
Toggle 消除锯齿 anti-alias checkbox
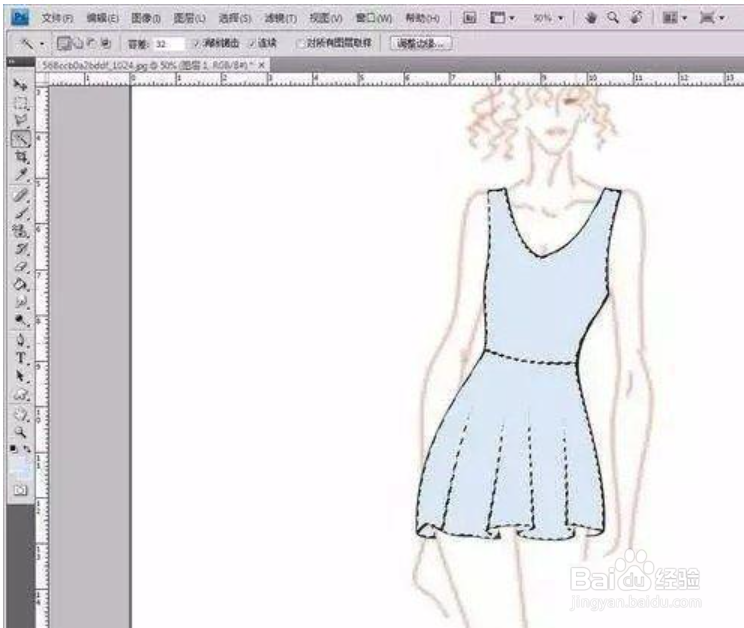(x=195, y=44)
